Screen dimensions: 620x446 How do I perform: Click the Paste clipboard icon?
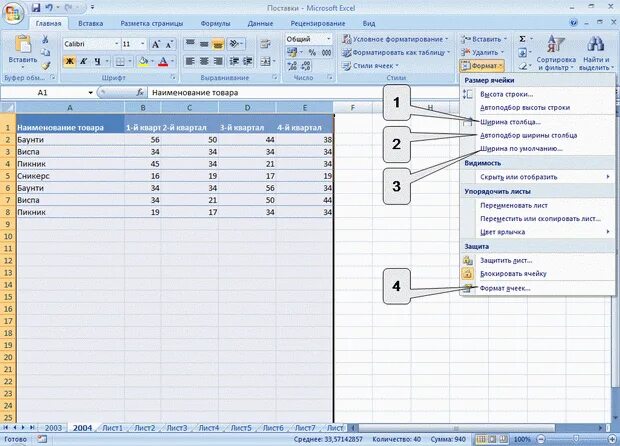point(23,44)
